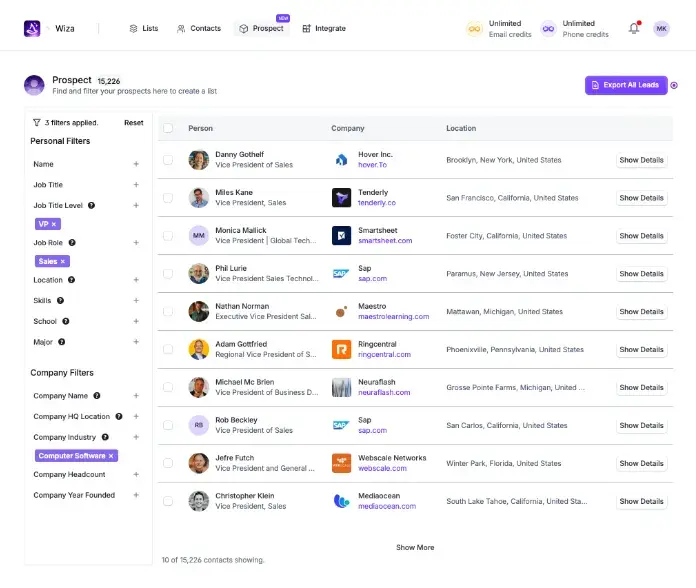This screenshot has width=696, height=588.
Task: Click Rob Beckley's Sap company logo
Action: tap(341, 425)
